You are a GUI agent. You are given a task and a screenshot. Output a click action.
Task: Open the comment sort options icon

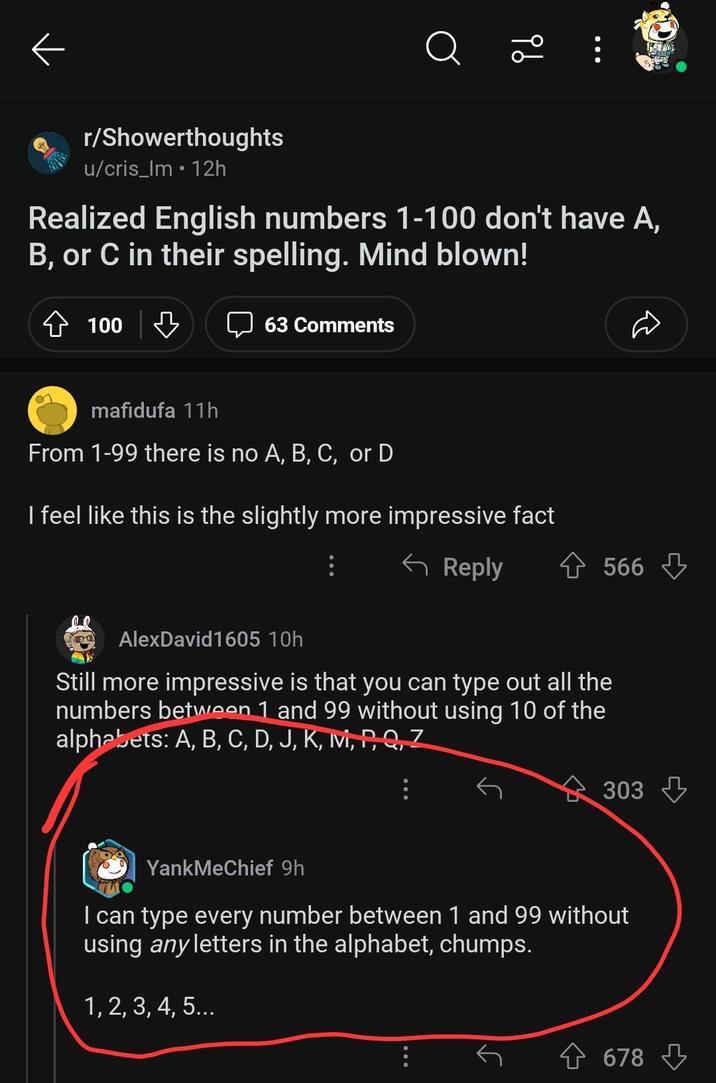coord(527,48)
